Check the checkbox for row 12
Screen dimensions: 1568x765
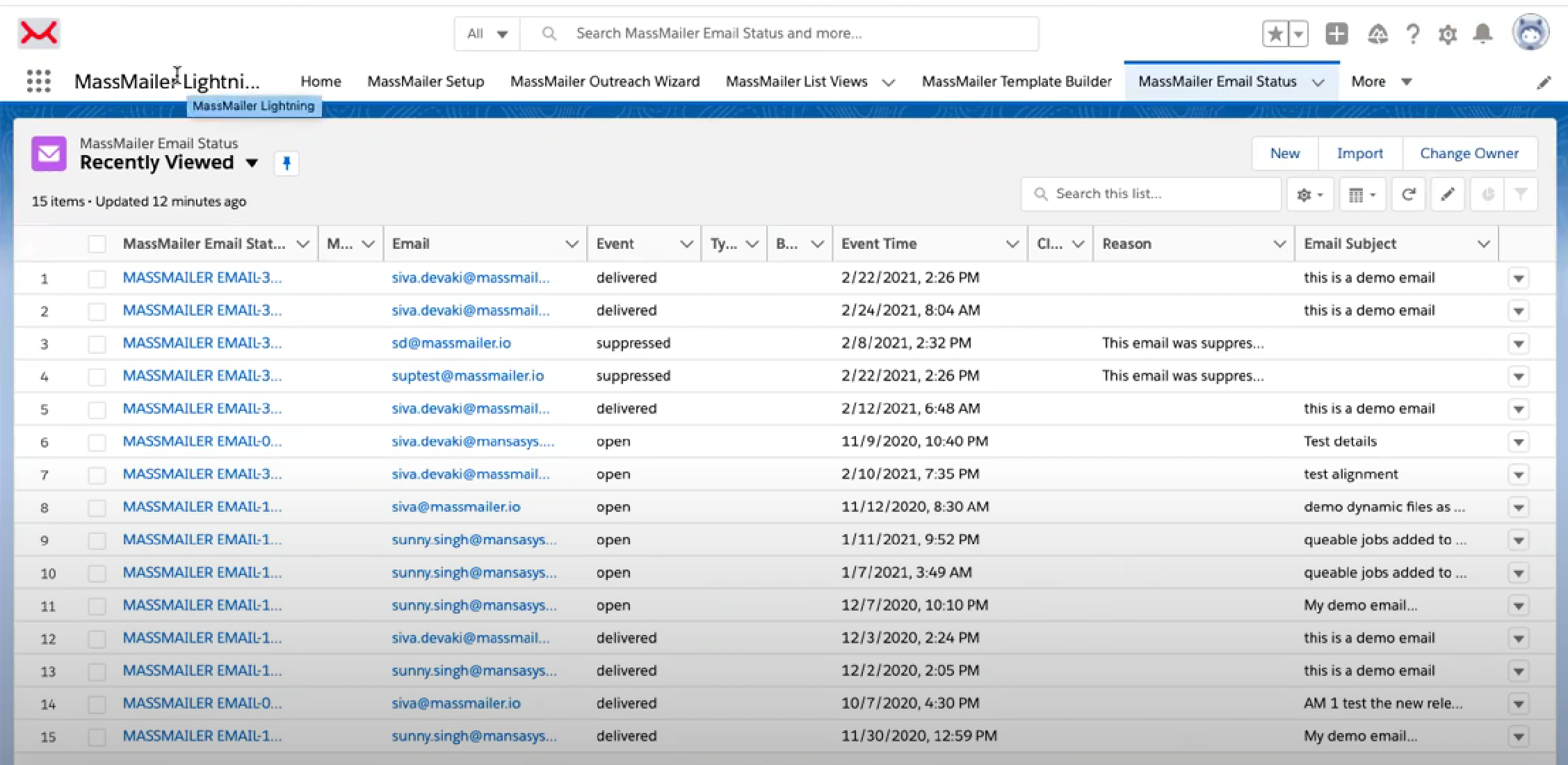point(97,638)
